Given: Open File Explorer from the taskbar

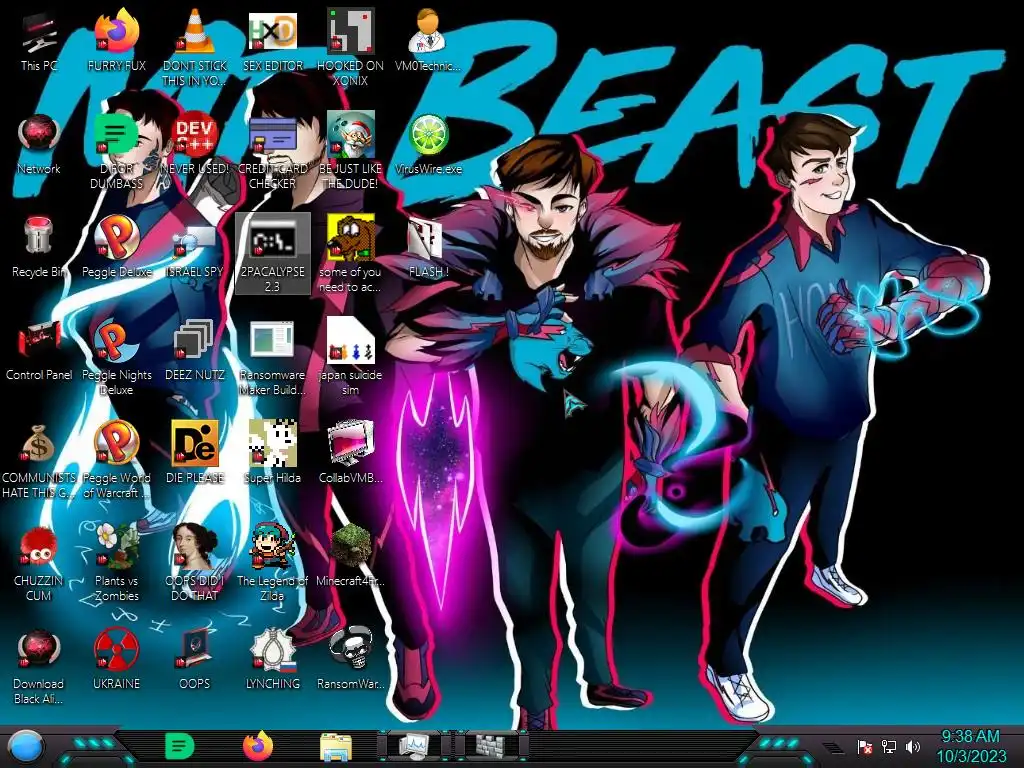Looking at the screenshot, I should [336, 747].
